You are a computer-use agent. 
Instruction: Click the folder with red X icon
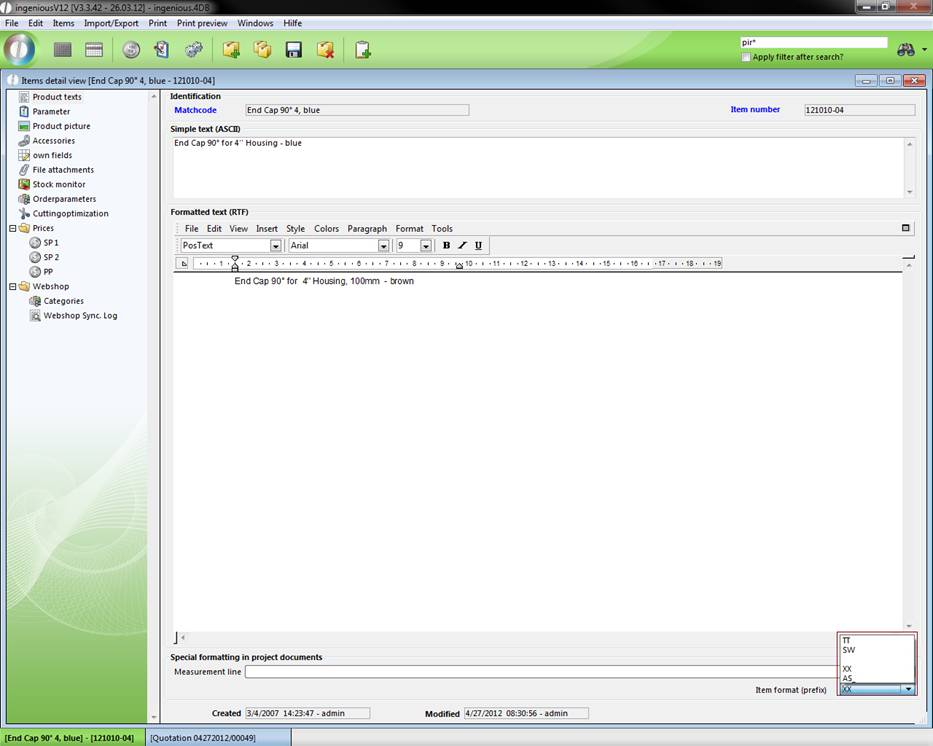[x=325, y=50]
